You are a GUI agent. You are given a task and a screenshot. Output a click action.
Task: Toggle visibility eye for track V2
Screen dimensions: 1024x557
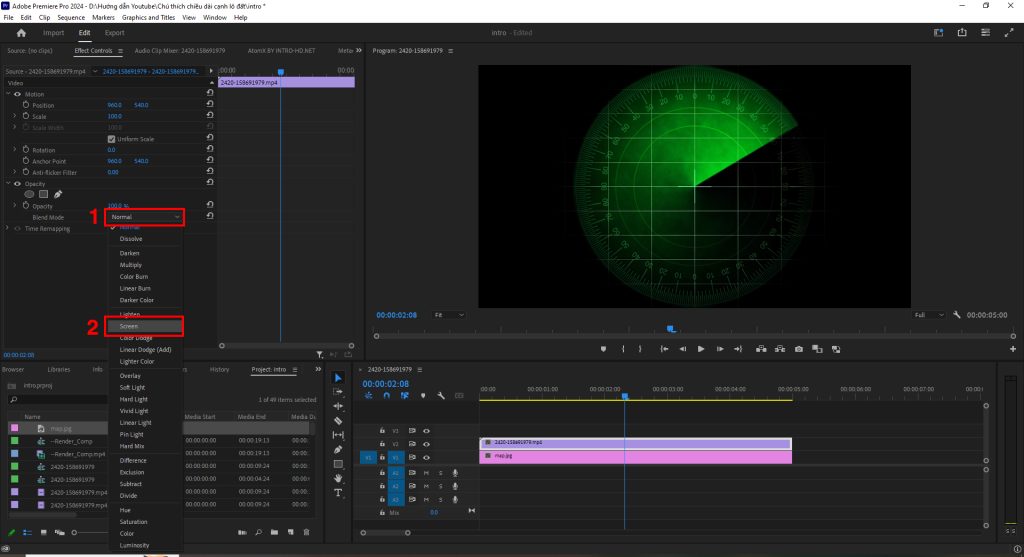coord(426,443)
